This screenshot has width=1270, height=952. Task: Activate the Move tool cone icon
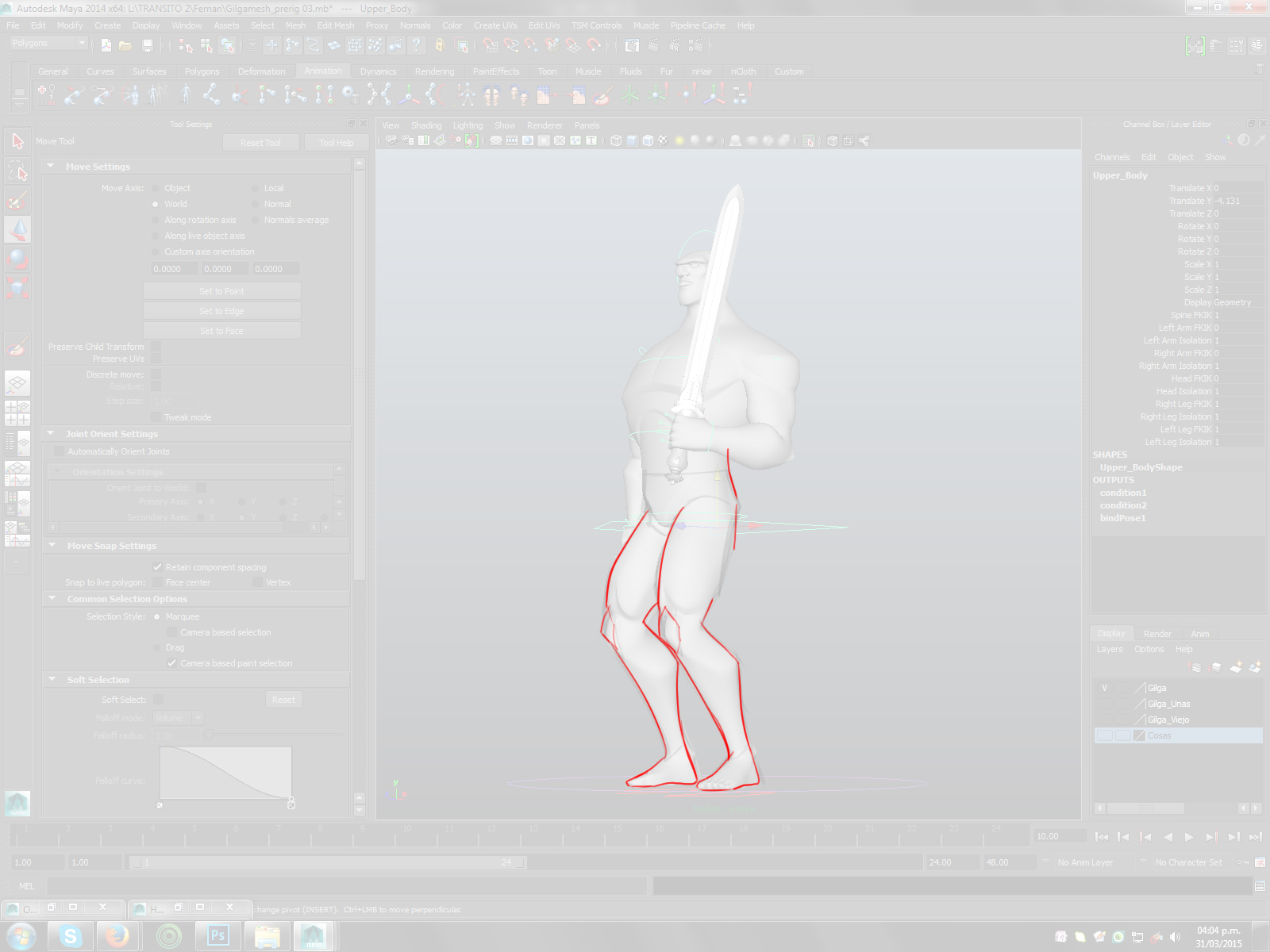[17, 229]
